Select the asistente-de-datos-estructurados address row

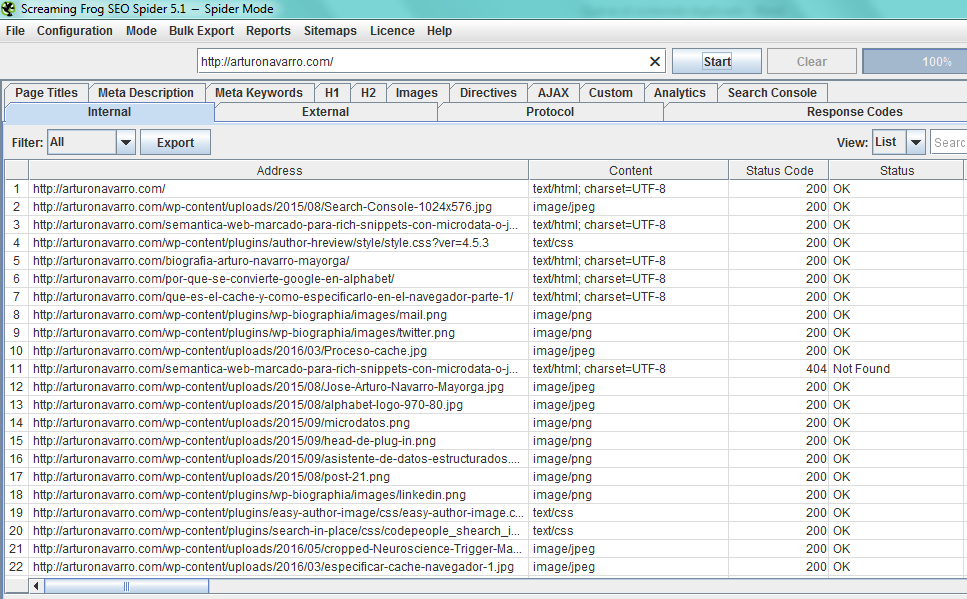pyautogui.click(x=279, y=459)
